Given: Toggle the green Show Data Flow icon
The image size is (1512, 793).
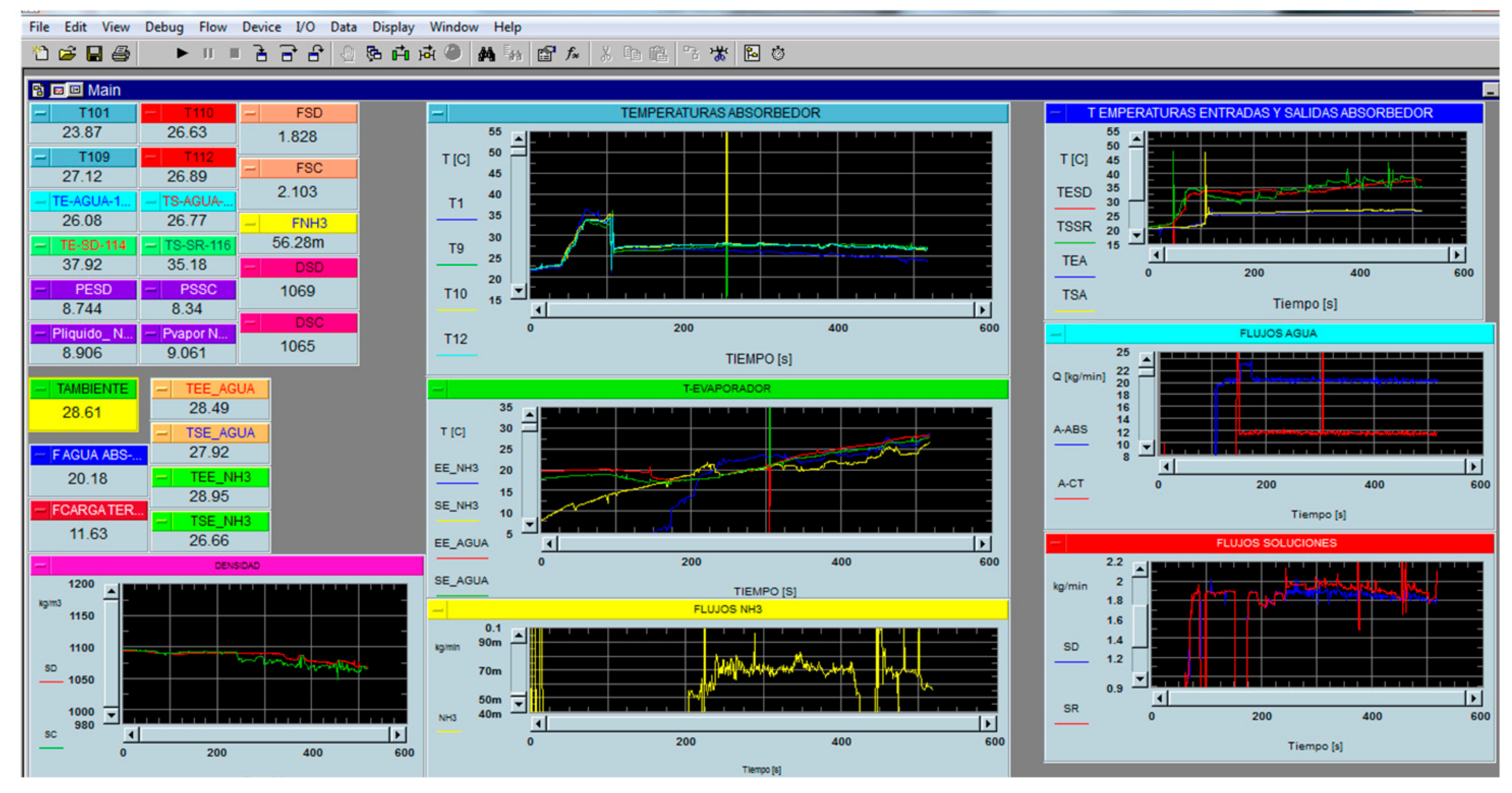Looking at the screenshot, I should click(400, 54).
